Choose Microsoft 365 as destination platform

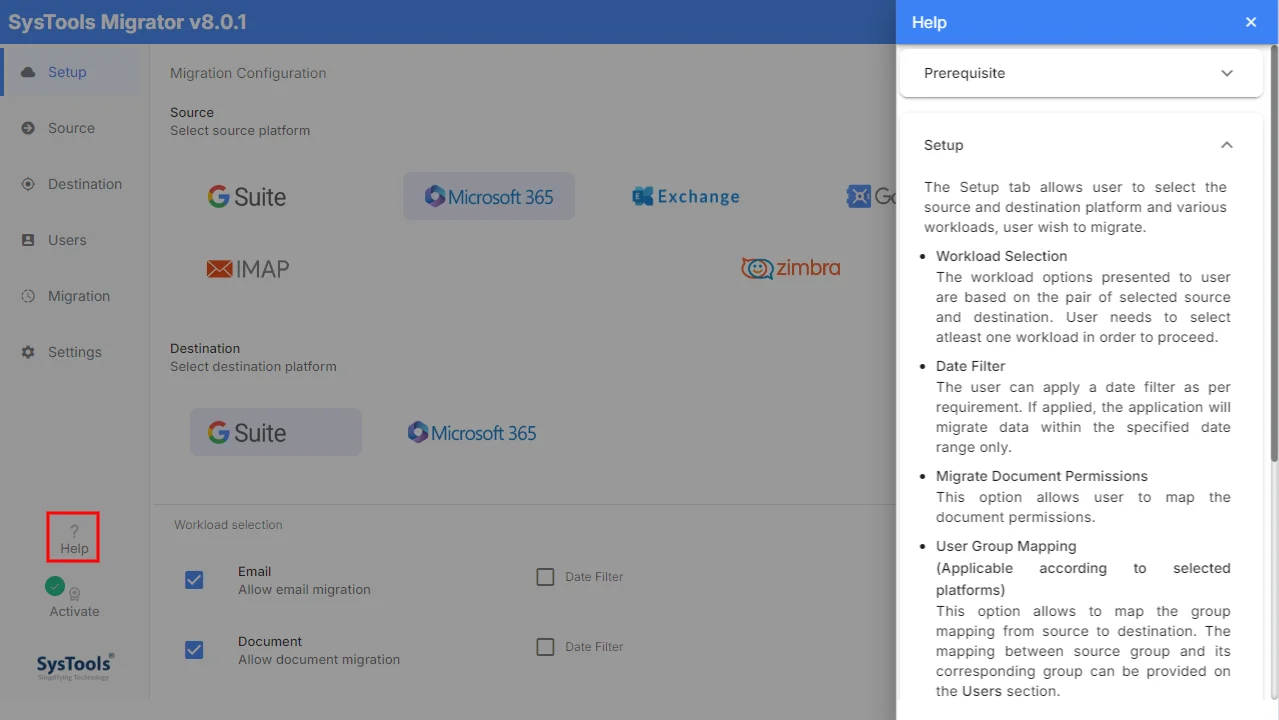point(472,432)
